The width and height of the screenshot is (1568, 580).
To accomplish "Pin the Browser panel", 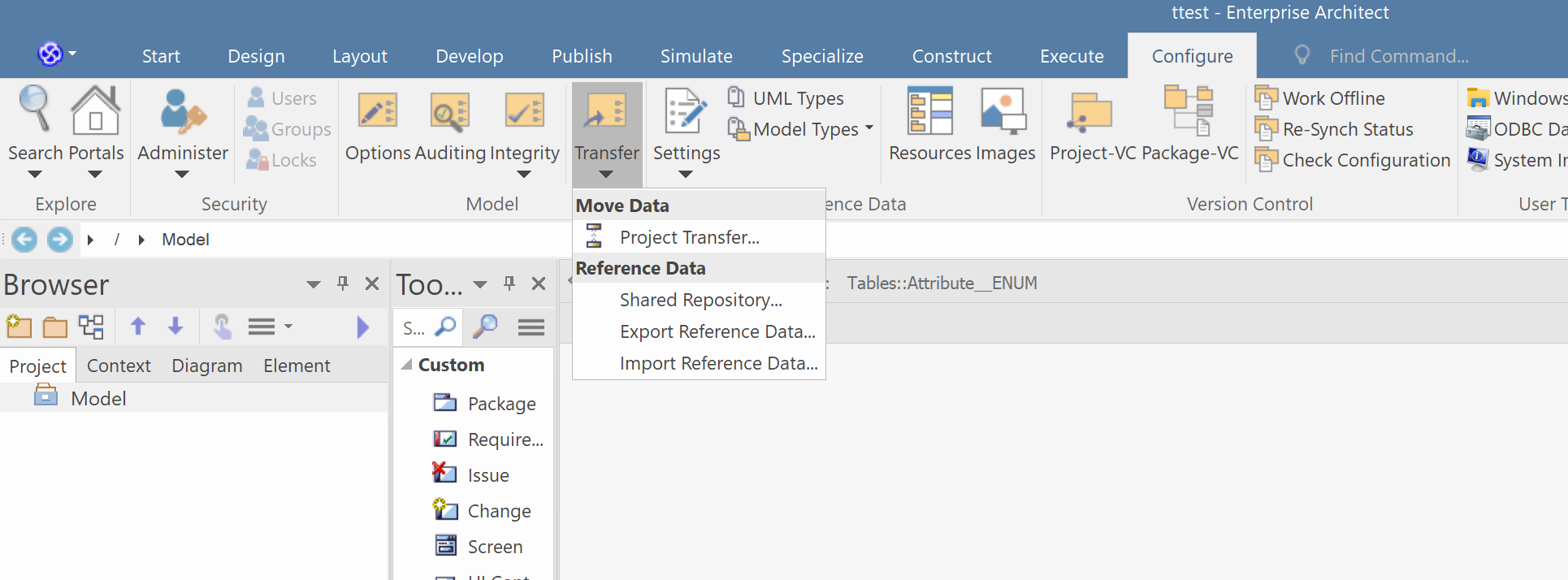I will tap(343, 284).
